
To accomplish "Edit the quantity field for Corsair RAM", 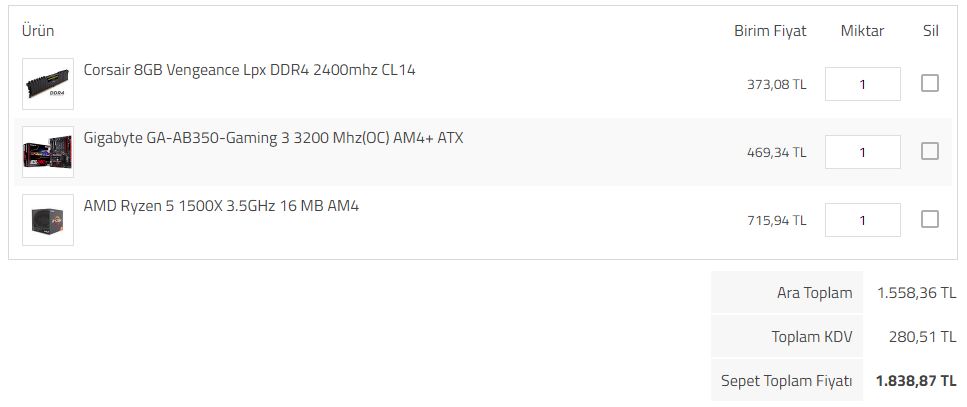I will click(x=863, y=84).
